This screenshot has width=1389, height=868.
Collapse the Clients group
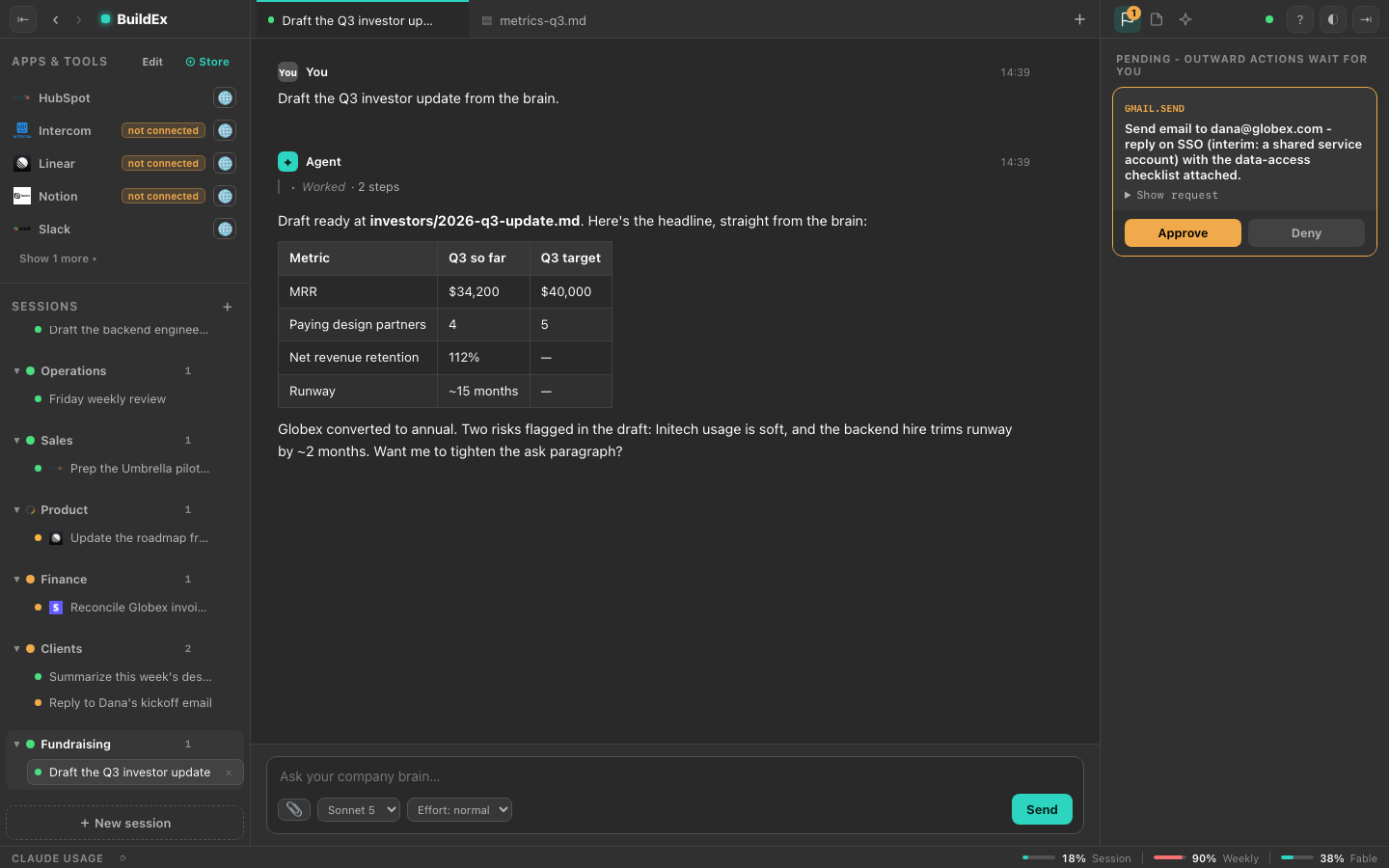pos(16,648)
